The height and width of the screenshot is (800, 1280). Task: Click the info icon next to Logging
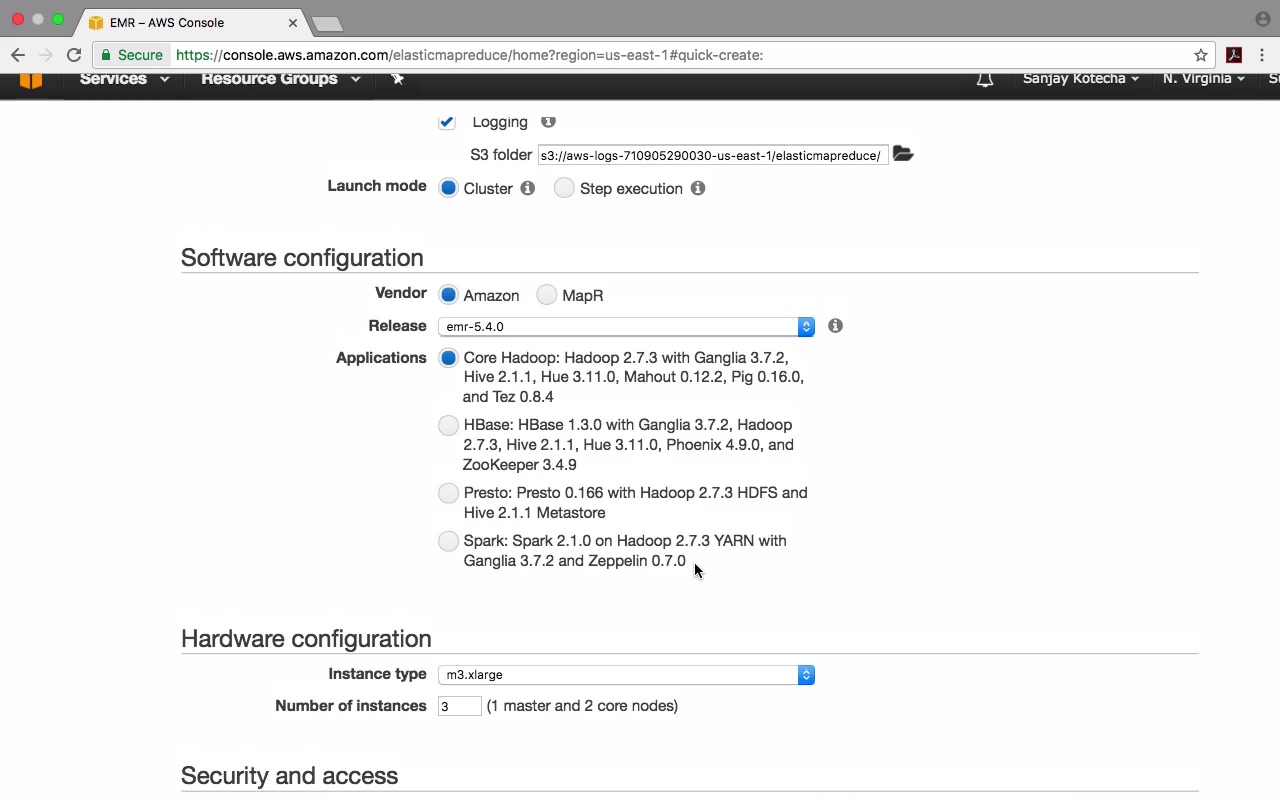(x=548, y=121)
